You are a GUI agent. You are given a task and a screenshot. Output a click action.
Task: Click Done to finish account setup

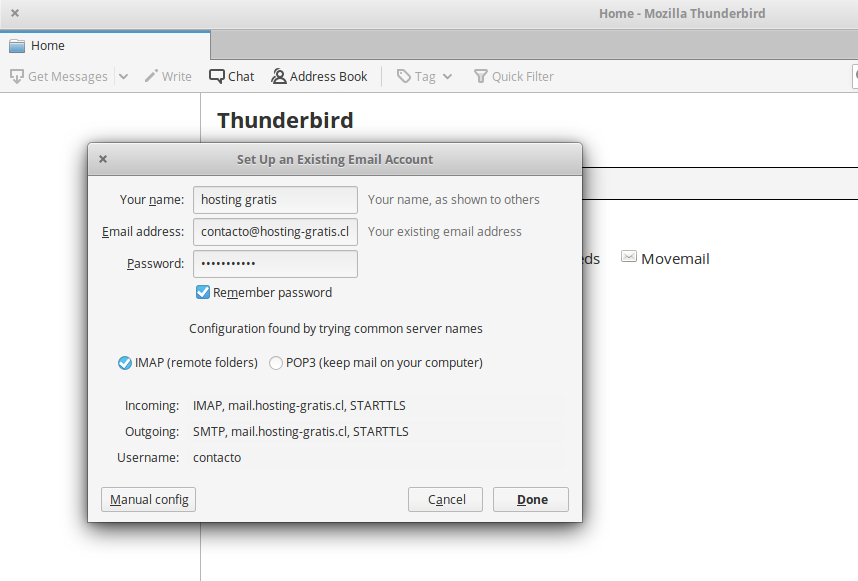(x=531, y=499)
